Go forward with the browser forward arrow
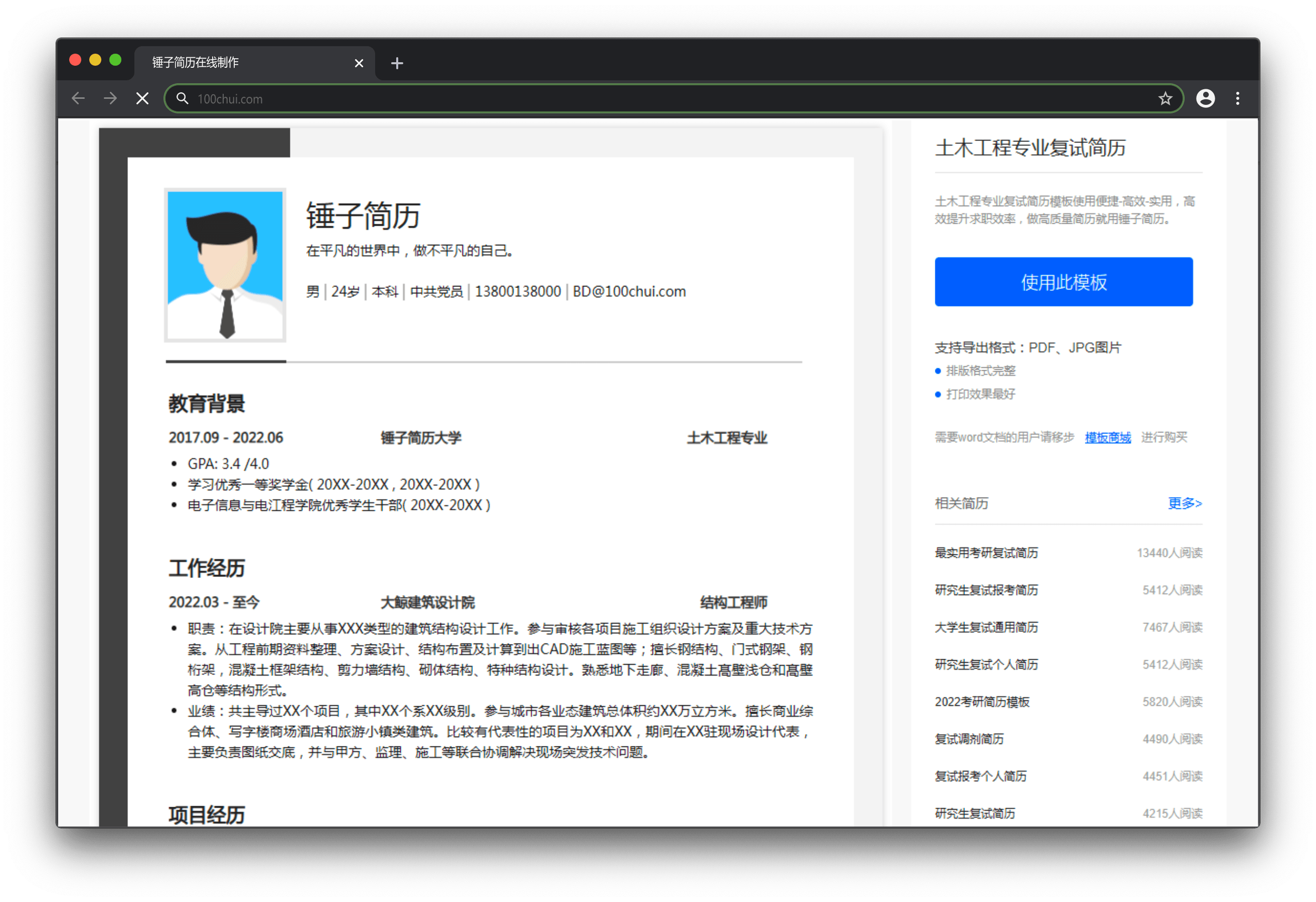Viewport: 1316px width, 902px height. (110, 99)
